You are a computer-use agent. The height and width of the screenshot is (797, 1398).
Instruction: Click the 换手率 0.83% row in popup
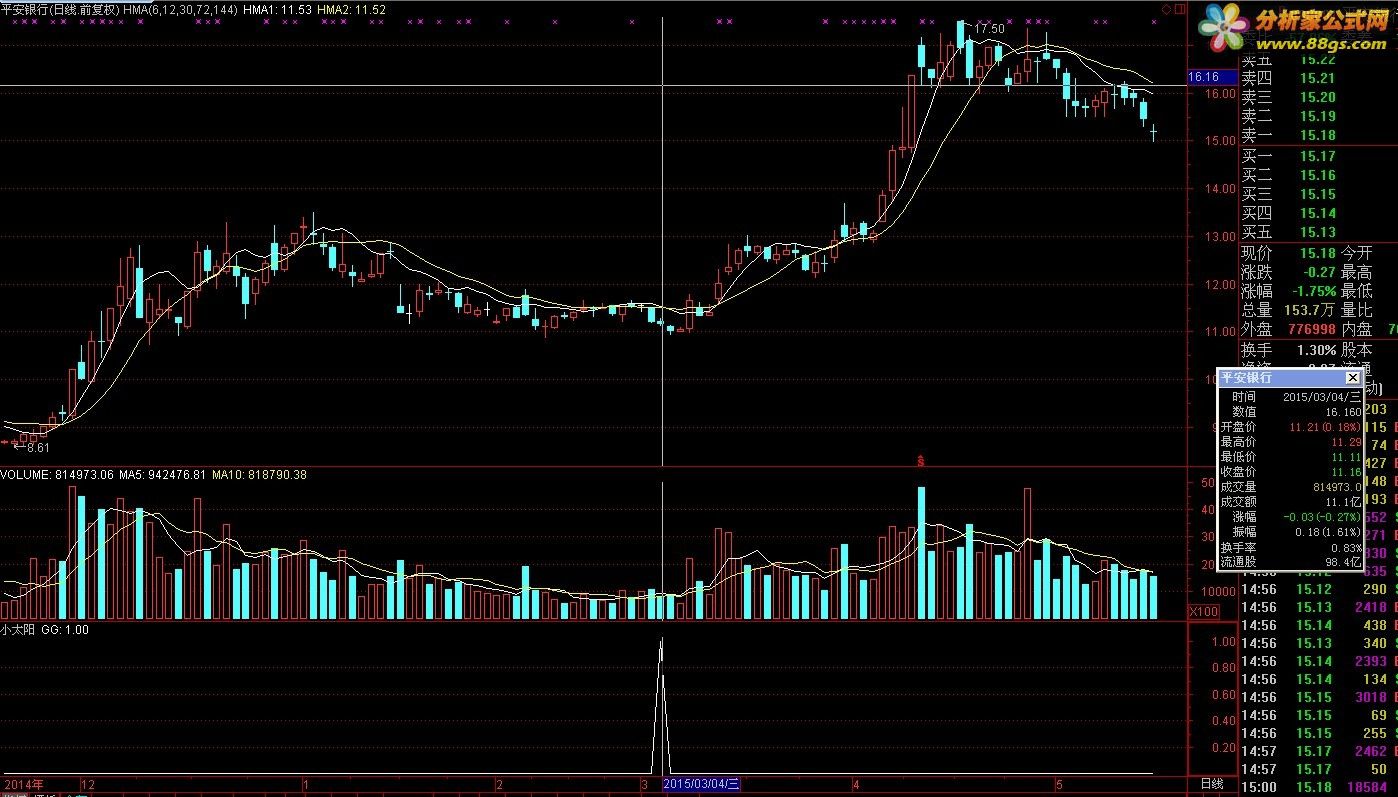point(1291,547)
